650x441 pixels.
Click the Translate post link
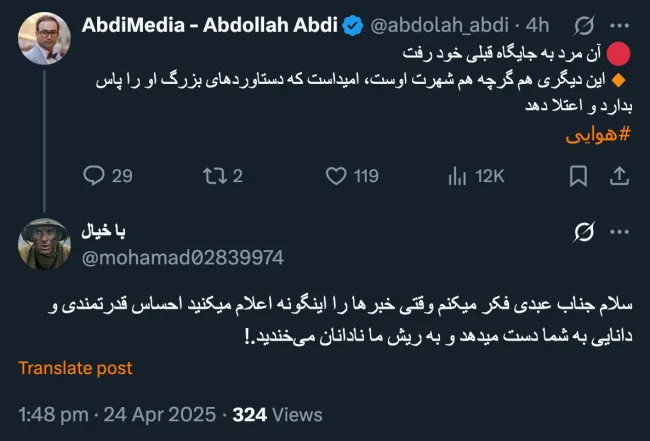pyautogui.click(x=75, y=368)
